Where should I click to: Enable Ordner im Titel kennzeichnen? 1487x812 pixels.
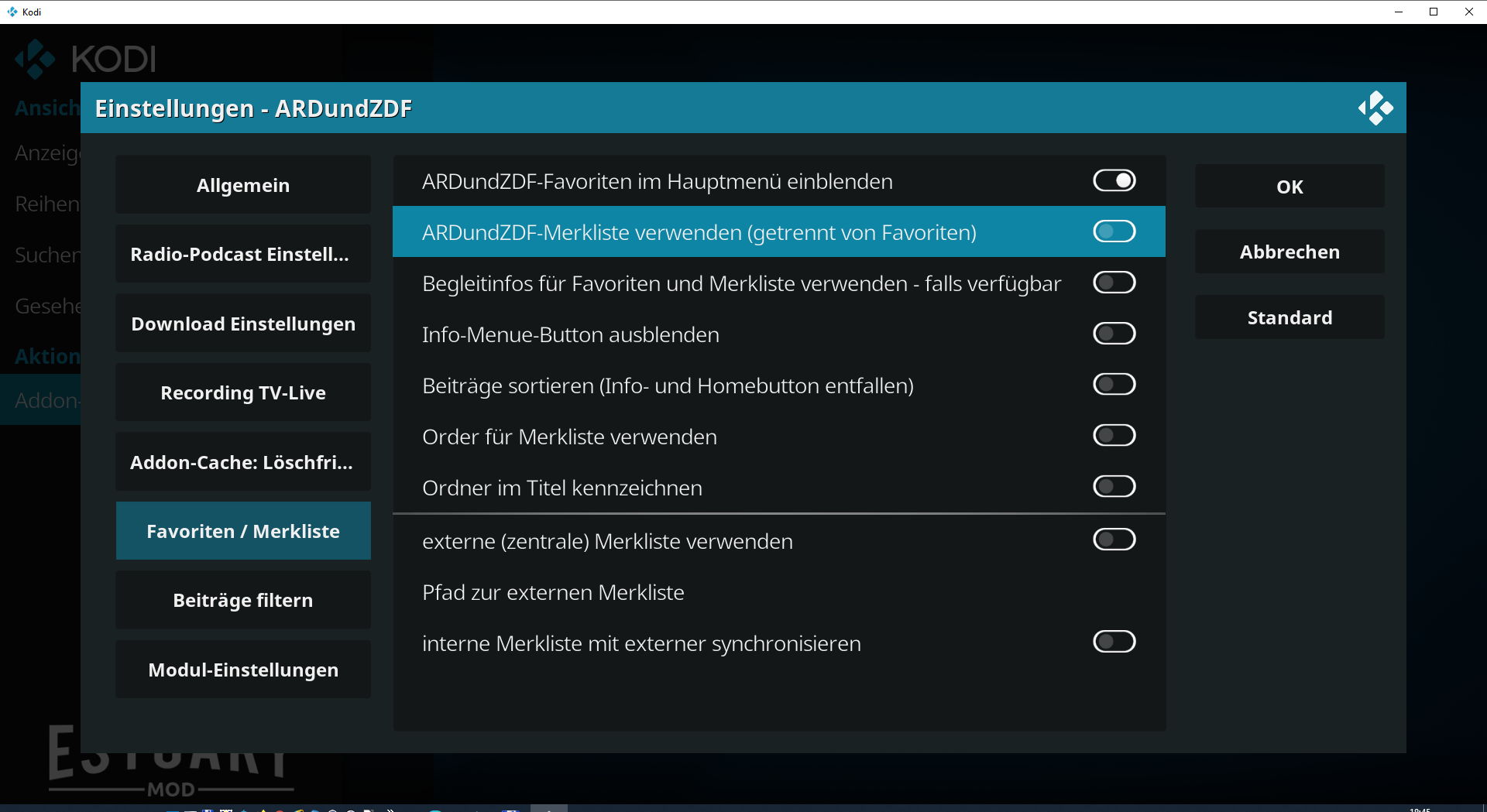pos(1114,487)
